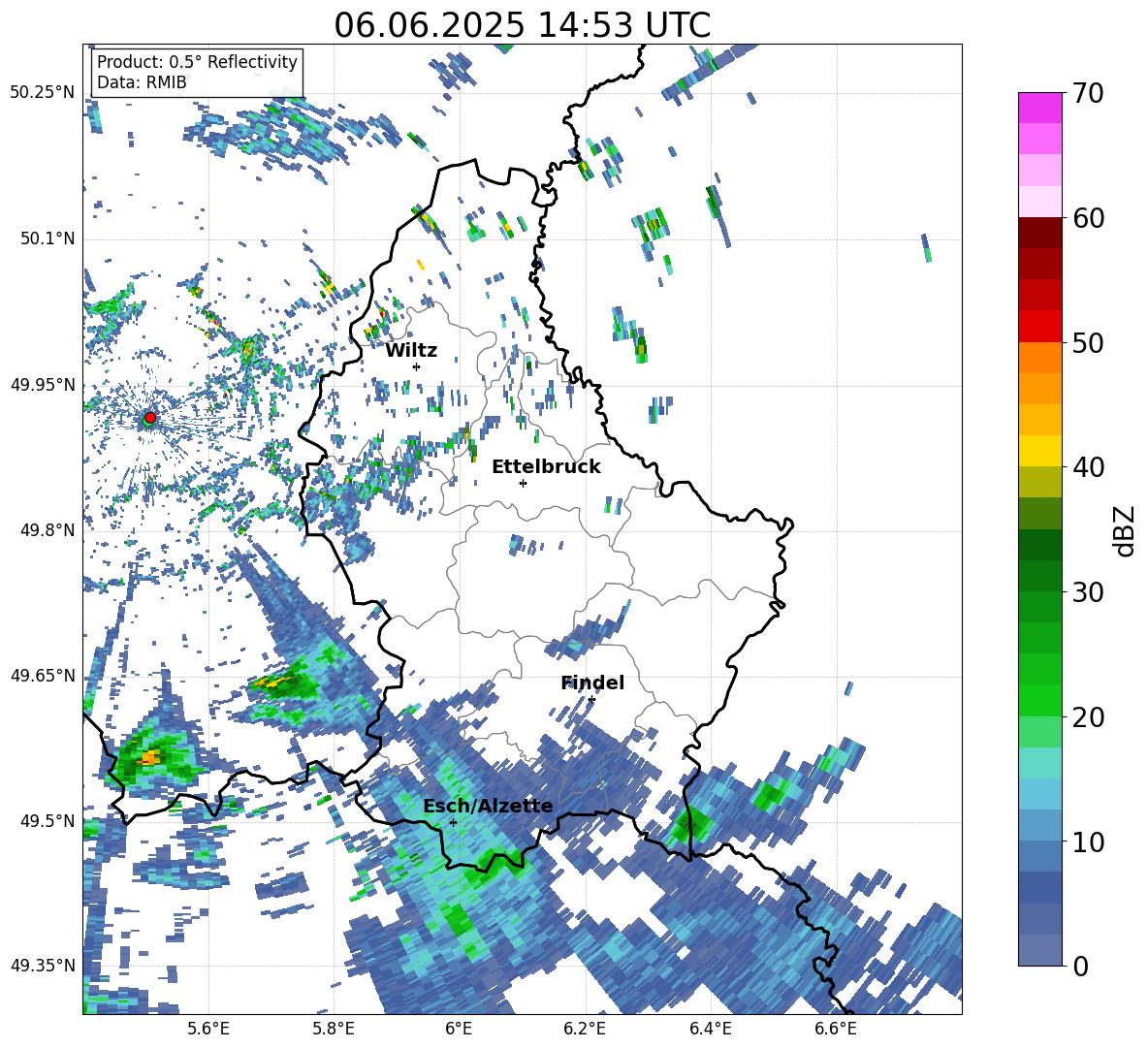Click the Product: 0.5° Reflectivity text
The height and width of the screenshot is (1048, 1148).
click(x=197, y=62)
